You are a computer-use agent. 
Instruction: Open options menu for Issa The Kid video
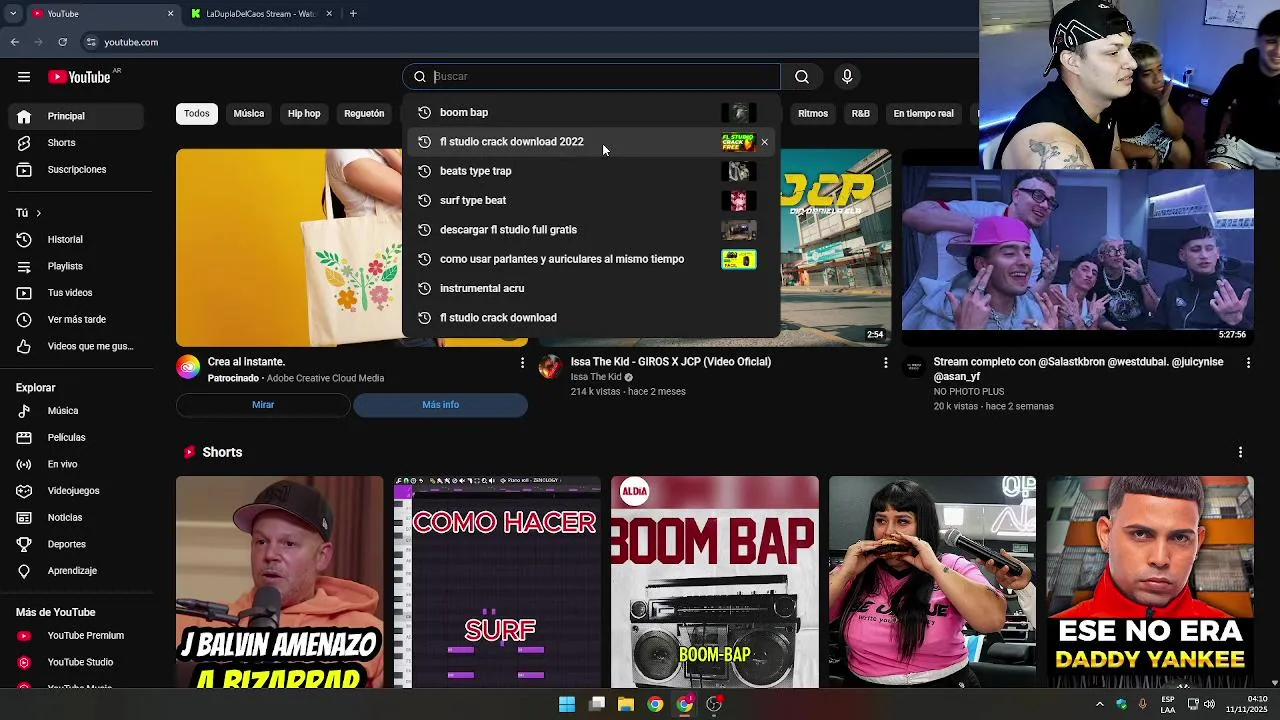(885, 363)
